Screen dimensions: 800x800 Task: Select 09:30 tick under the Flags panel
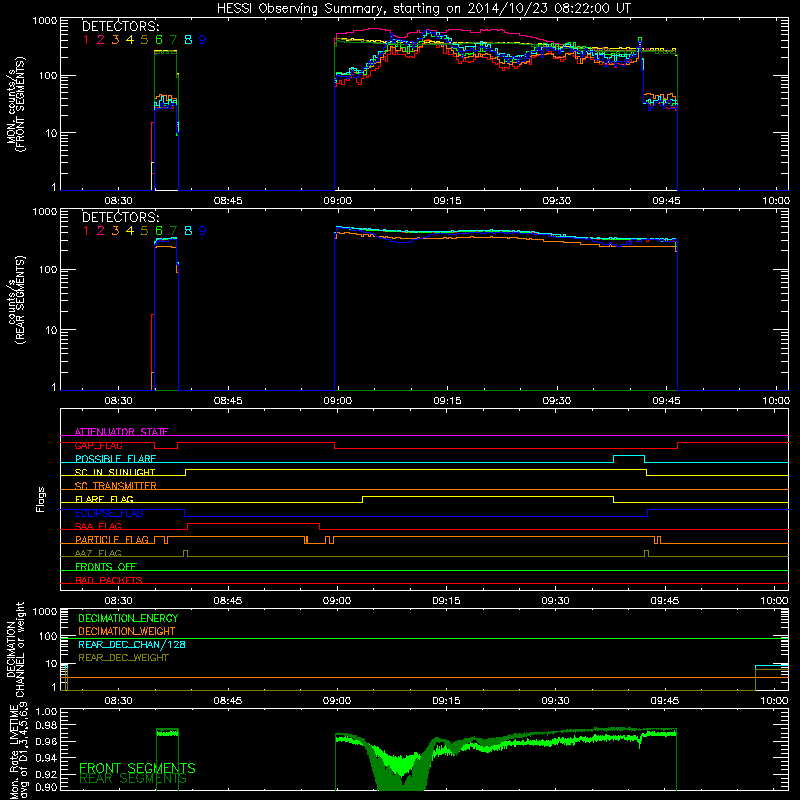pos(556,601)
